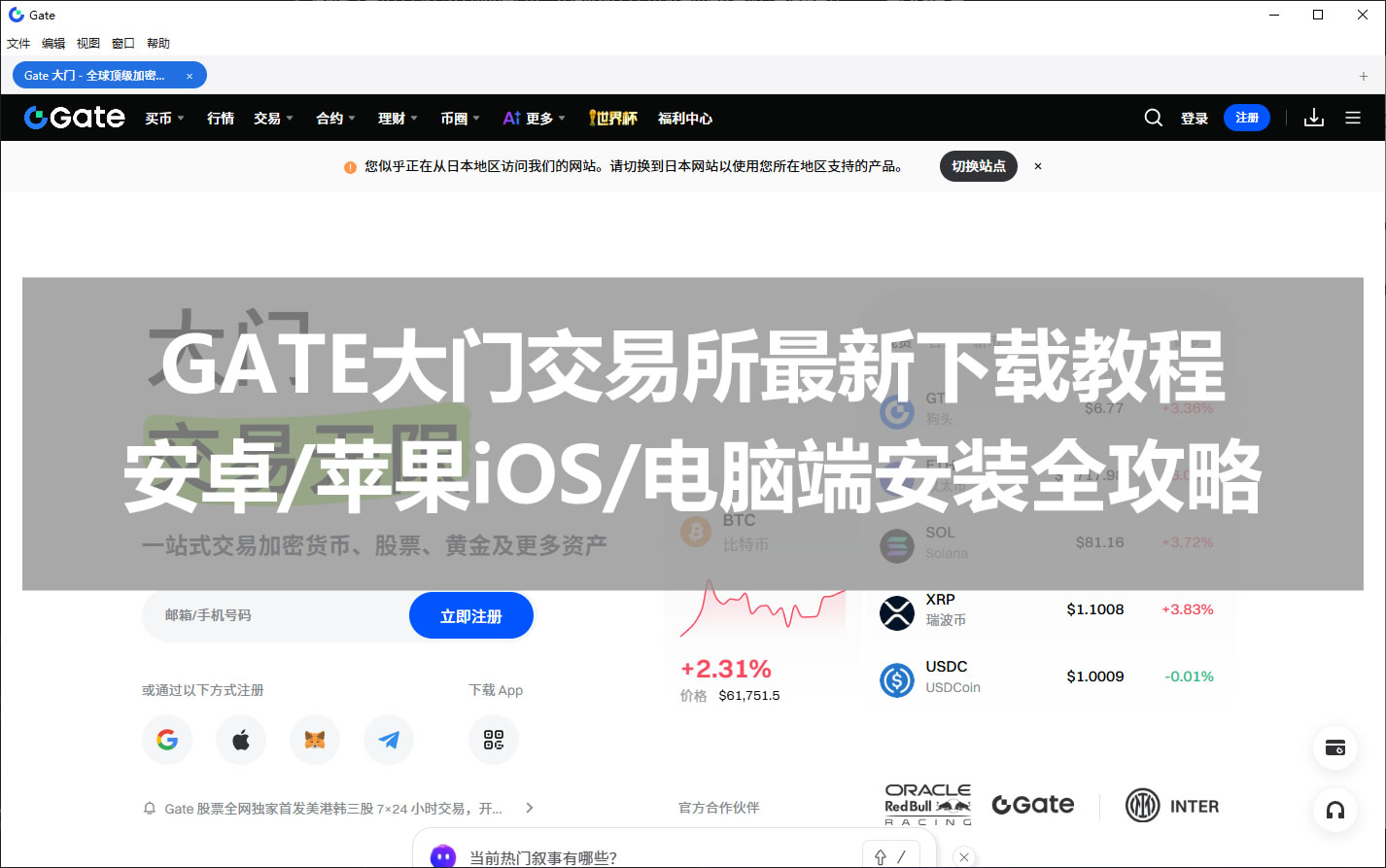Click the BTC change +2.31%

tap(726, 669)
